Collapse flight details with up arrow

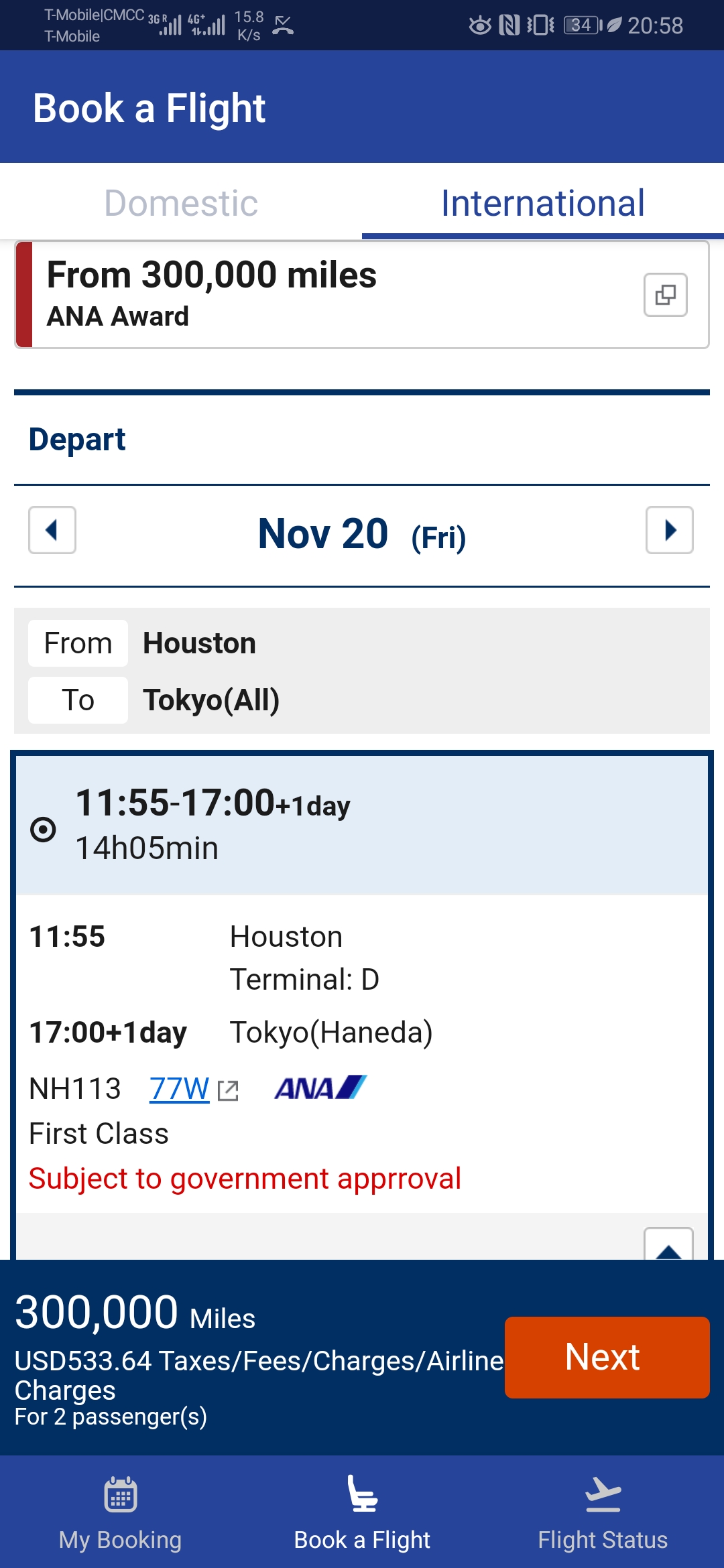click(x=668, y=1245)
